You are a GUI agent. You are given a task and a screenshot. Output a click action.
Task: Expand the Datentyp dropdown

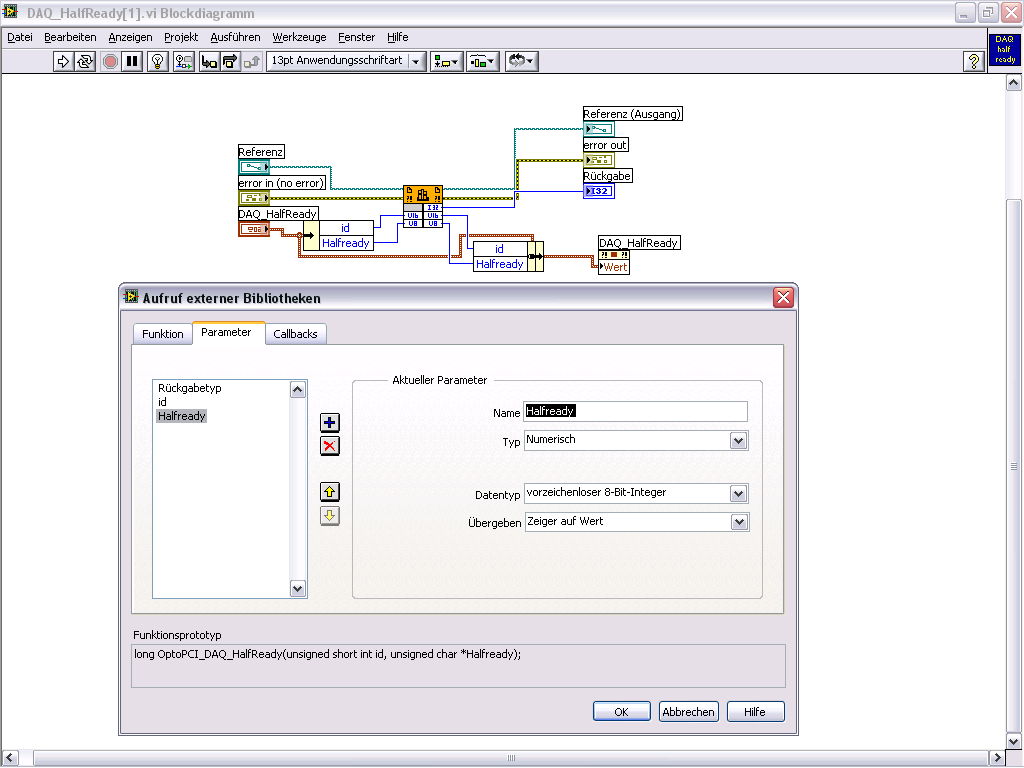click(738, 493)
